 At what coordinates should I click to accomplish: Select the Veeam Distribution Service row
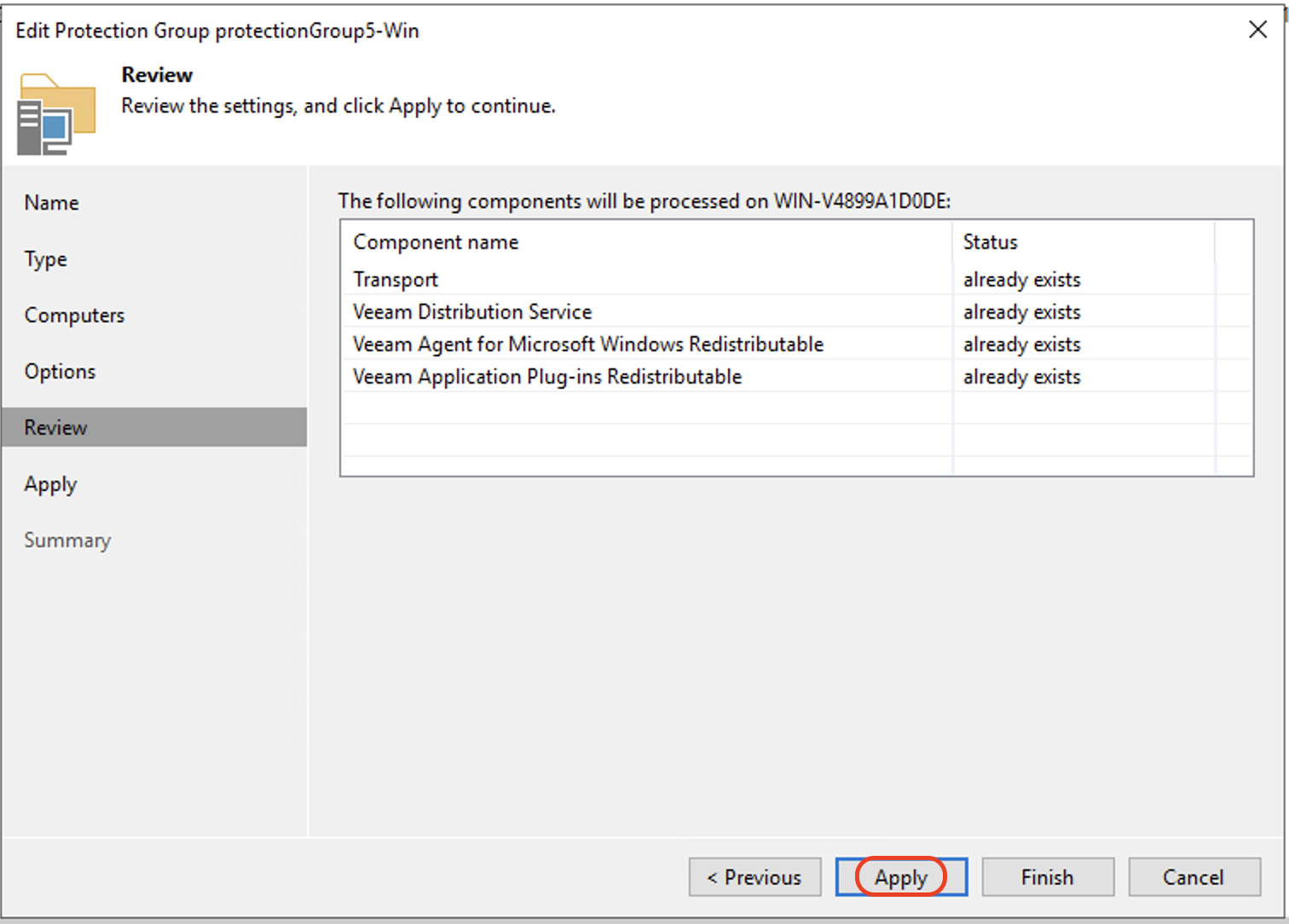(796, 312)
